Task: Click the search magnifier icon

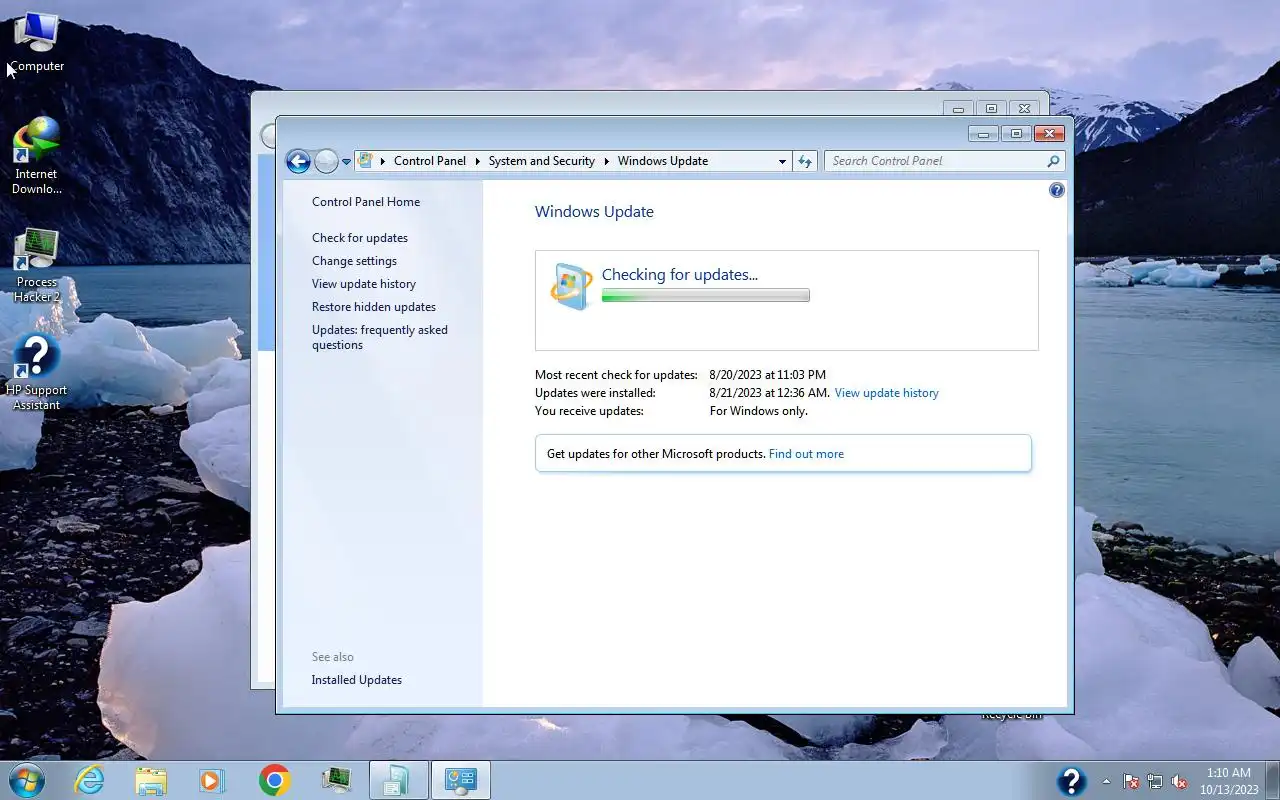Action: tap(1053, 161)
